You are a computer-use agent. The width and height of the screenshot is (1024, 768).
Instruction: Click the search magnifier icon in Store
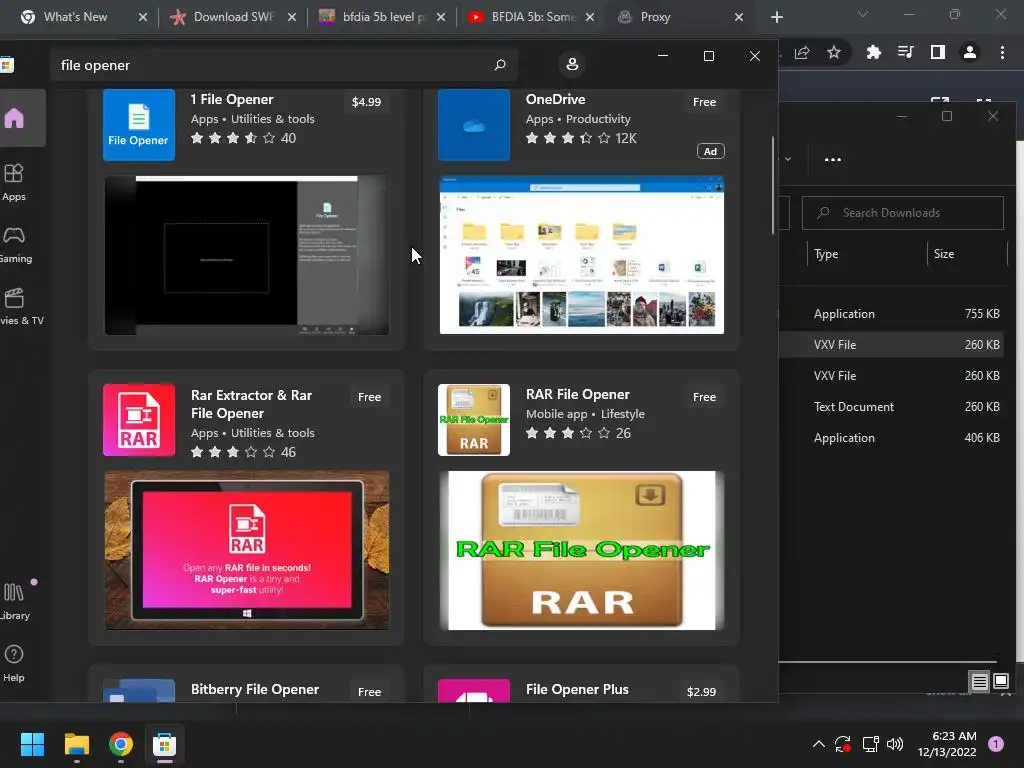pos(500,65)
